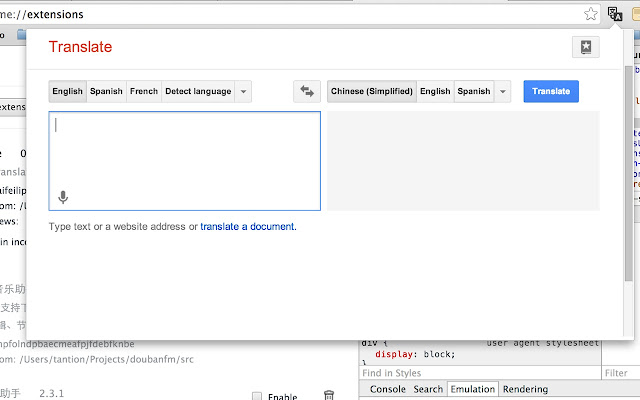Switch to DevTools Search tab
Image resolution: width=640 pixels, height=400 pixels.
pos(428,389)
